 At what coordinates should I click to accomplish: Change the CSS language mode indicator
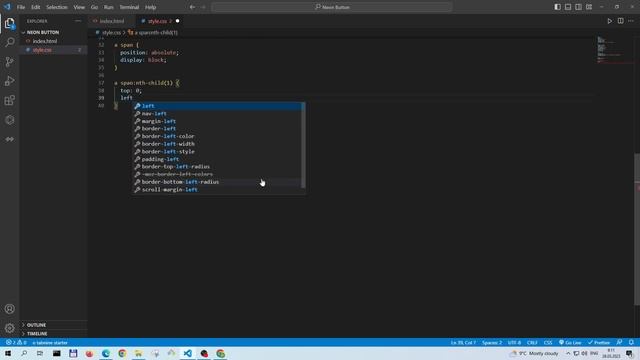[x=548, y=342]
